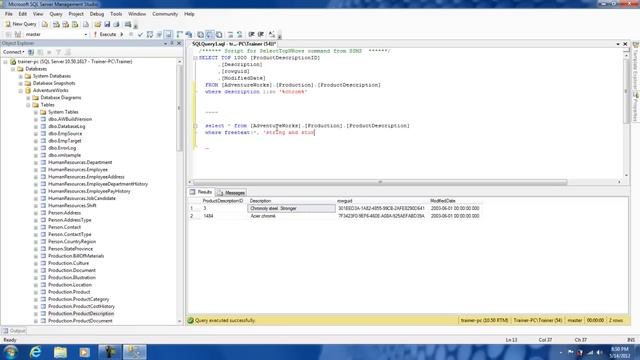The width and height of the screenshot is (640, 360).
Task: Open the Windows Start menu
Action: pyautogui.click(x=11, y=352)
